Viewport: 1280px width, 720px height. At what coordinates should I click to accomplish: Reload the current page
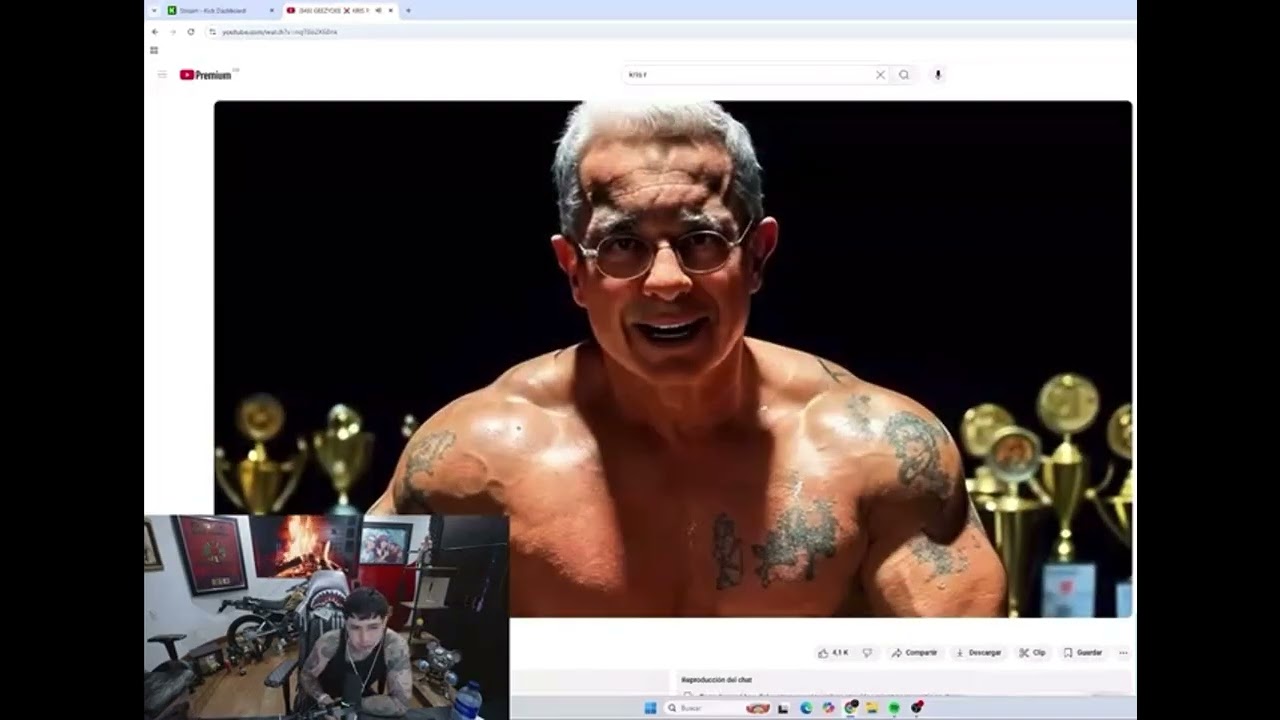[191, 32]
